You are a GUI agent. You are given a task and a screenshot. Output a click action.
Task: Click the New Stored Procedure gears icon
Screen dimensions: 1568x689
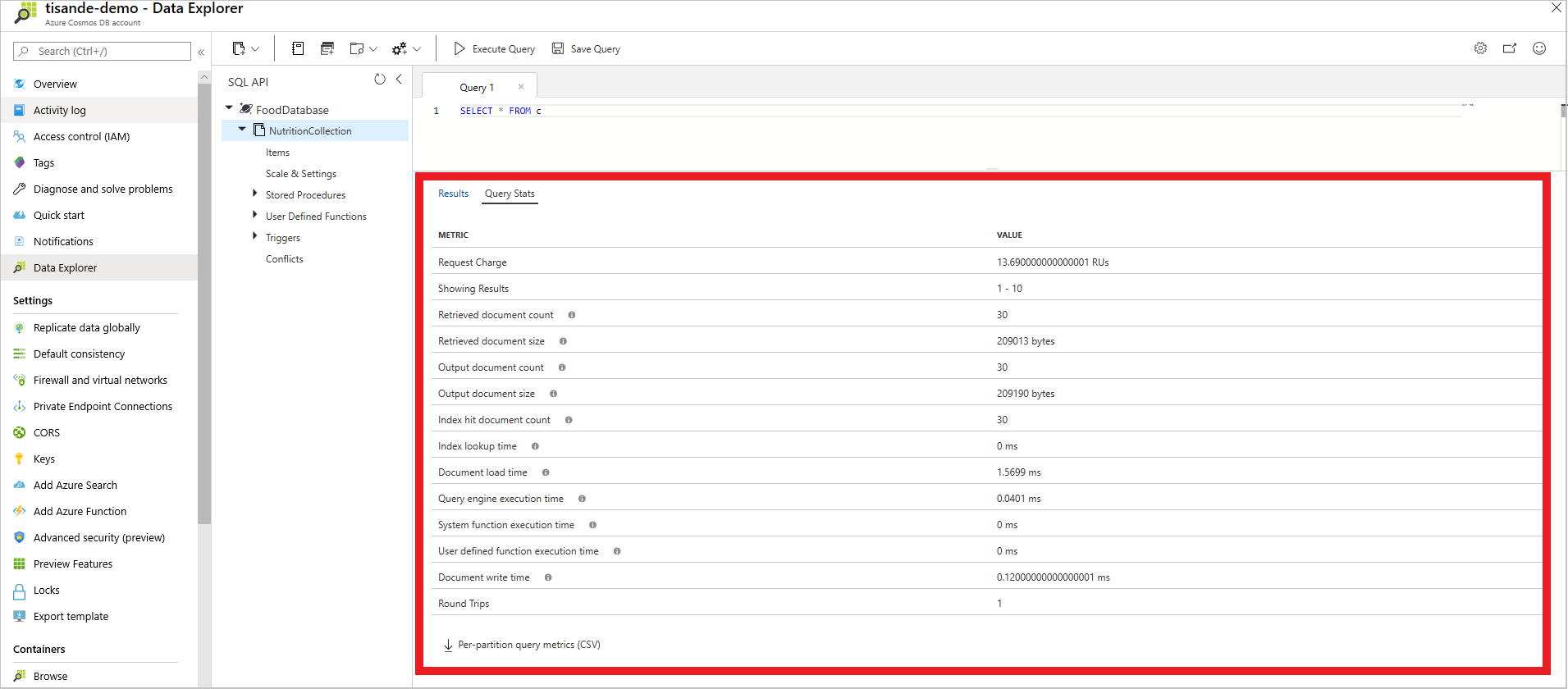(x=400, y=48)
